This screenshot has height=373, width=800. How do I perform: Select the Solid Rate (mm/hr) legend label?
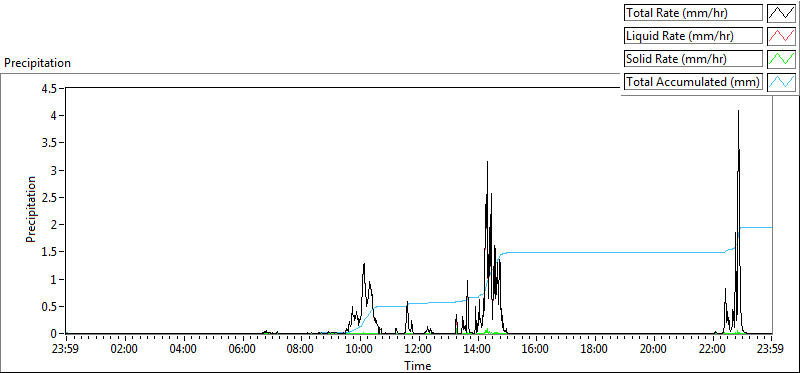[x=694, y=59]
